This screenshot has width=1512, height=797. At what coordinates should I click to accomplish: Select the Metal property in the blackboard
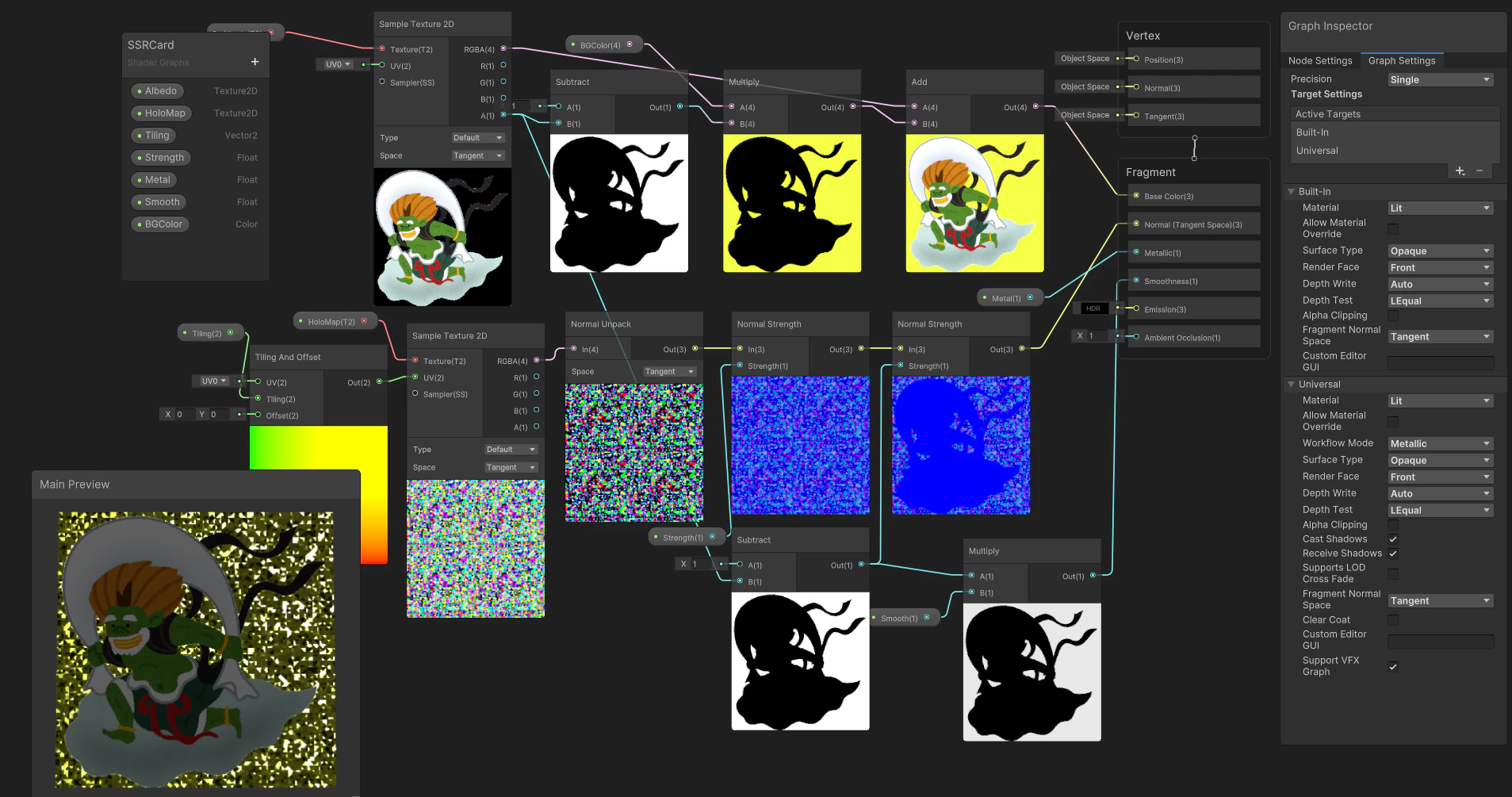[154, 180]
